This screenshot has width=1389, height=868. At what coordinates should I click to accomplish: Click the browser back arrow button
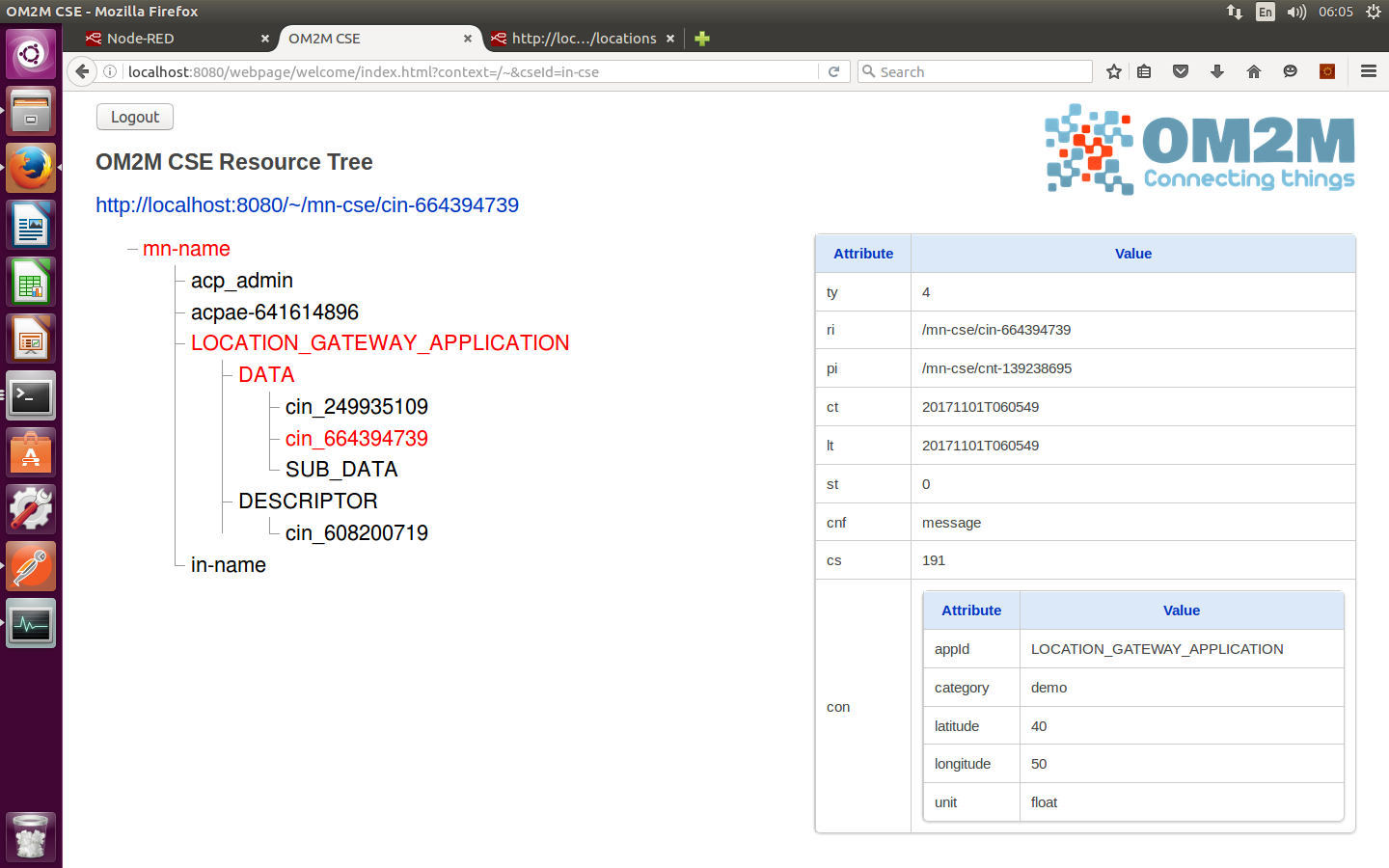83,71
